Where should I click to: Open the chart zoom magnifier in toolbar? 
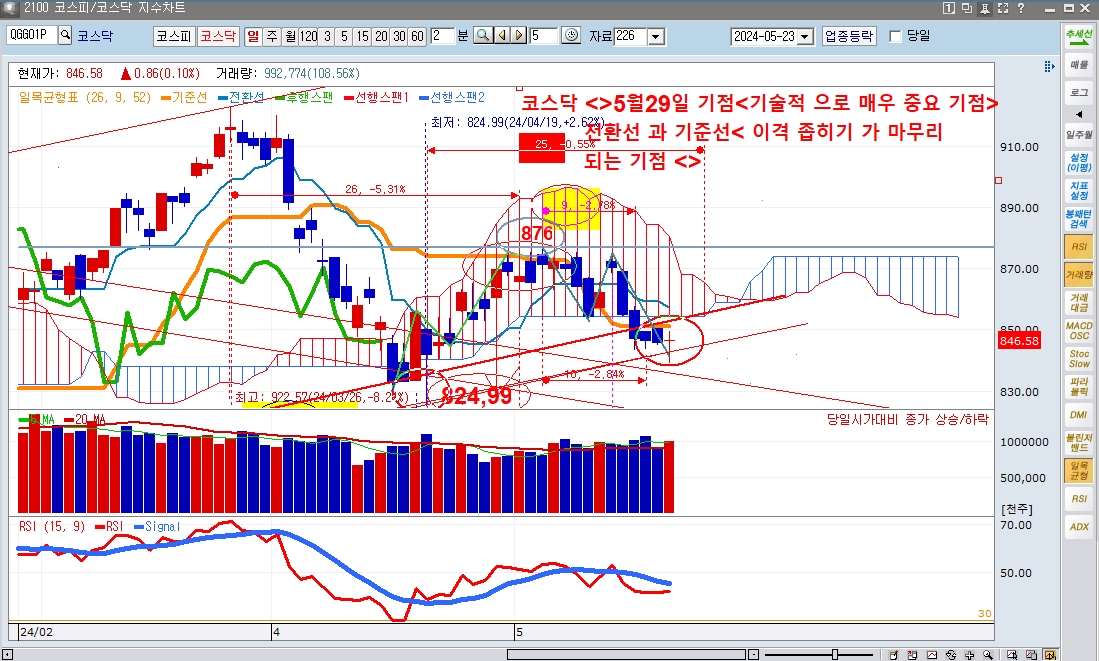point(483,36)
